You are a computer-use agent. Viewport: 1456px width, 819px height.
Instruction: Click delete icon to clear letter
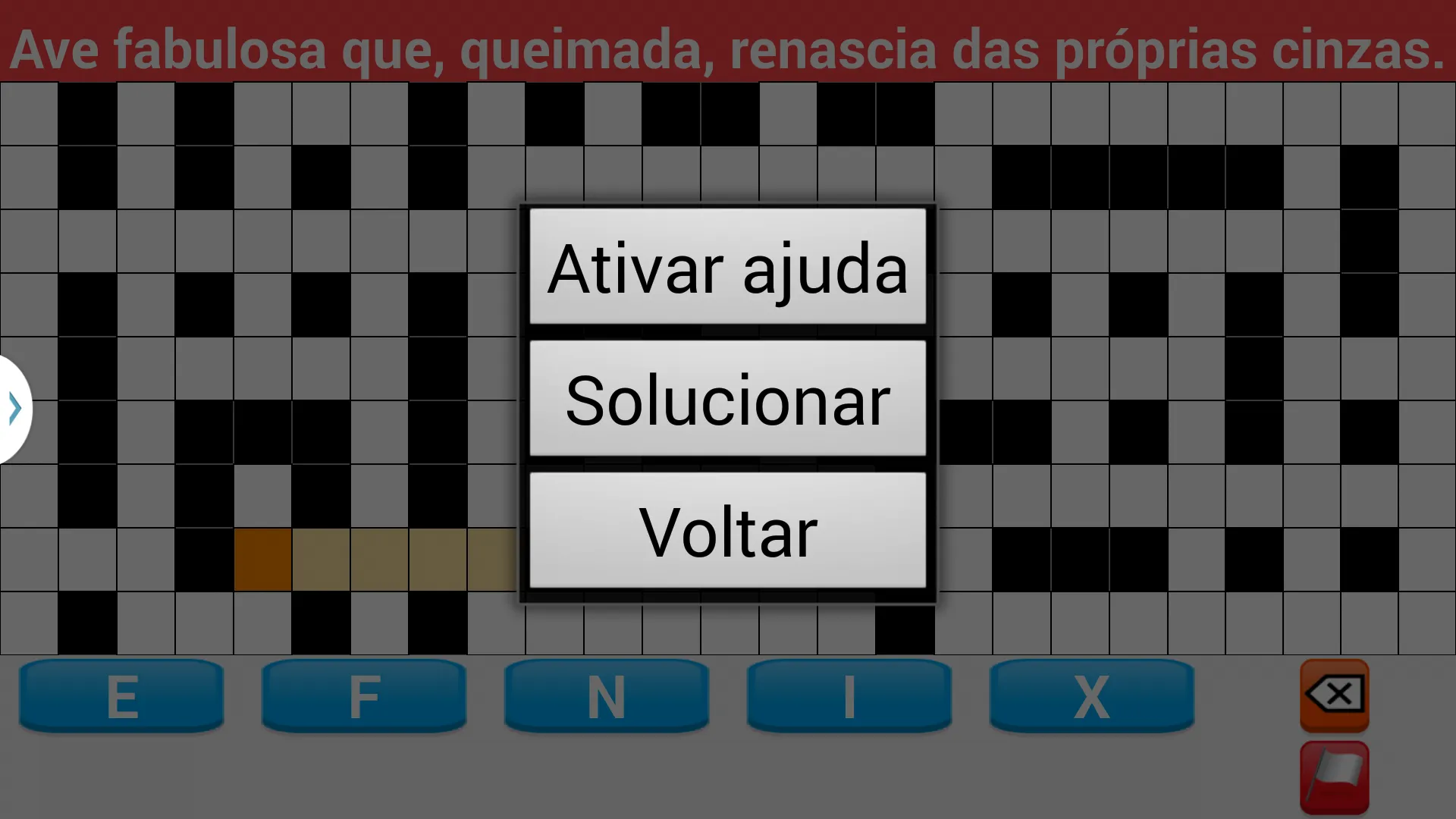(1335, 694)
